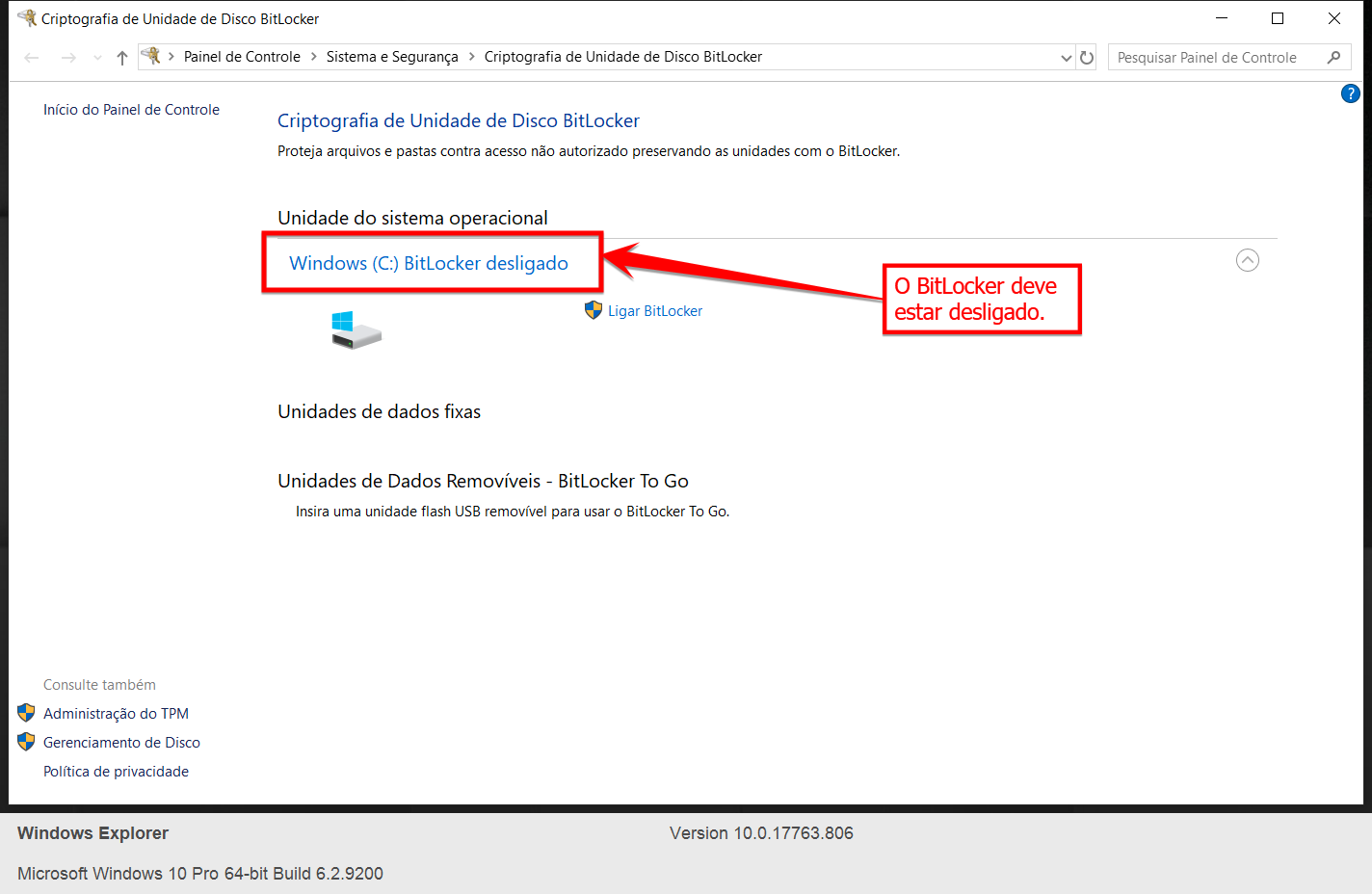1372x894 pixels.
Task: Click Unidades de dados fixas heading
Action: pyautogui.click(x=379, y=411)
